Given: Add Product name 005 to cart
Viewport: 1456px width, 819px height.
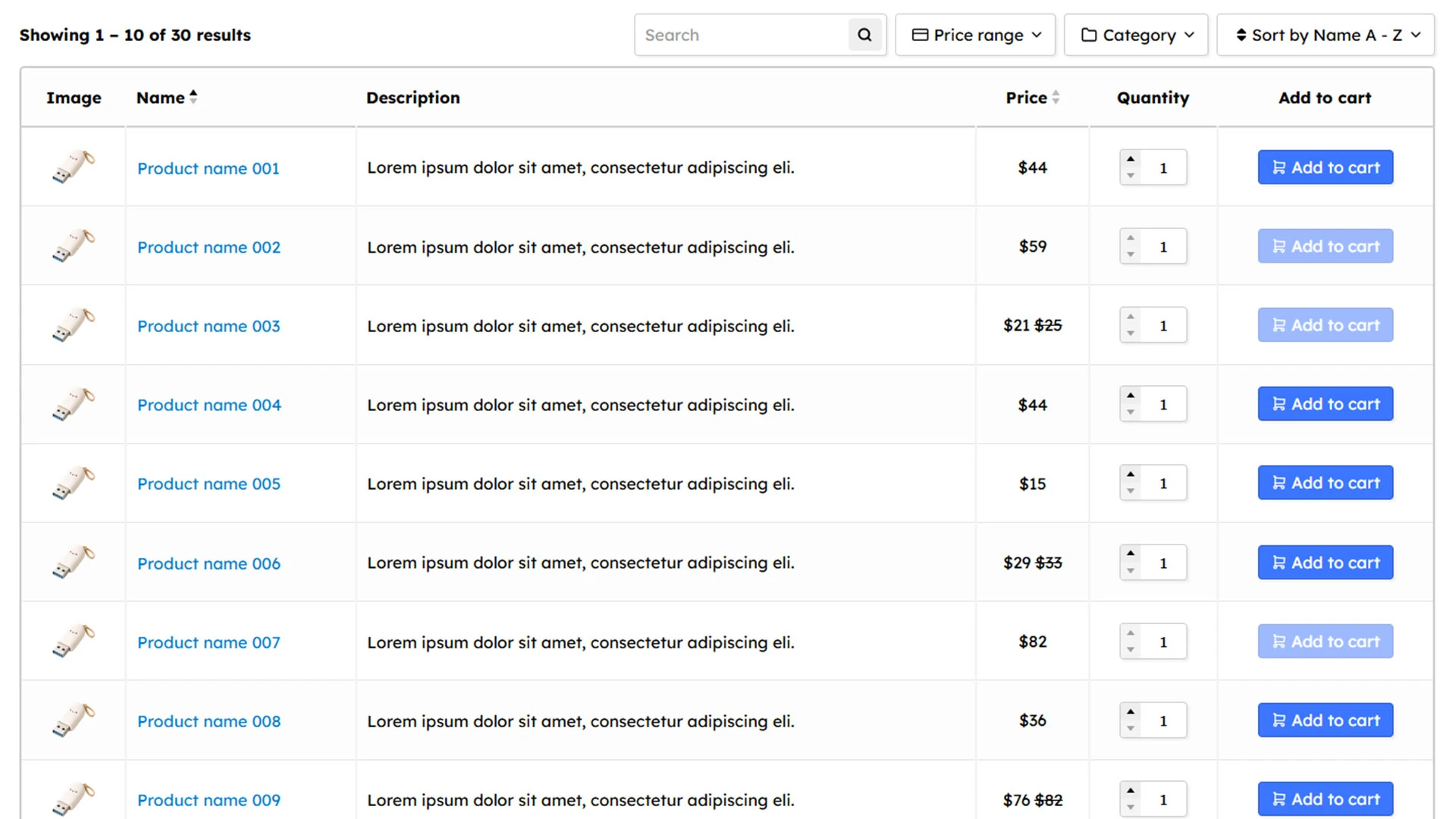Looking at the screenshot, I should click(1326, 483).
